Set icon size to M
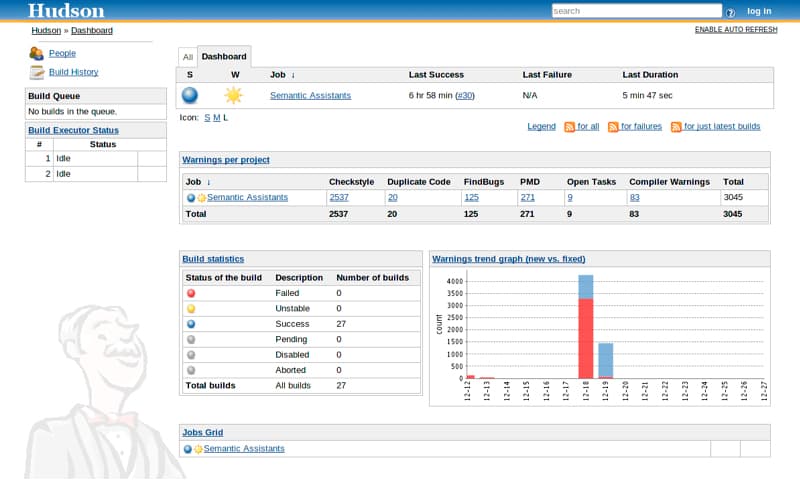Screen dimensions: 800x480 [x=217, y=118]
